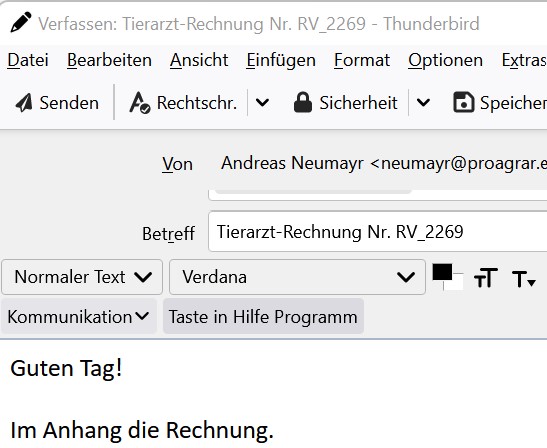Click the increase font size icon
This screenshot has width=547, height=448.
point(486,278)
